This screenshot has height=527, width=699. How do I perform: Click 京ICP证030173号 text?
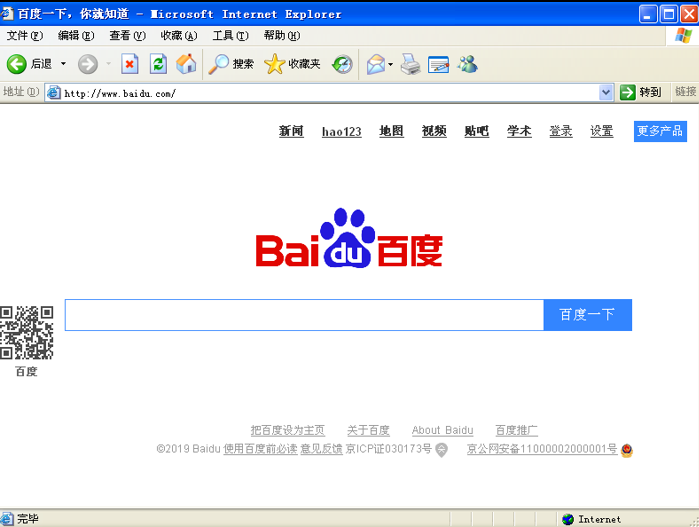click(x=389, y=449)
